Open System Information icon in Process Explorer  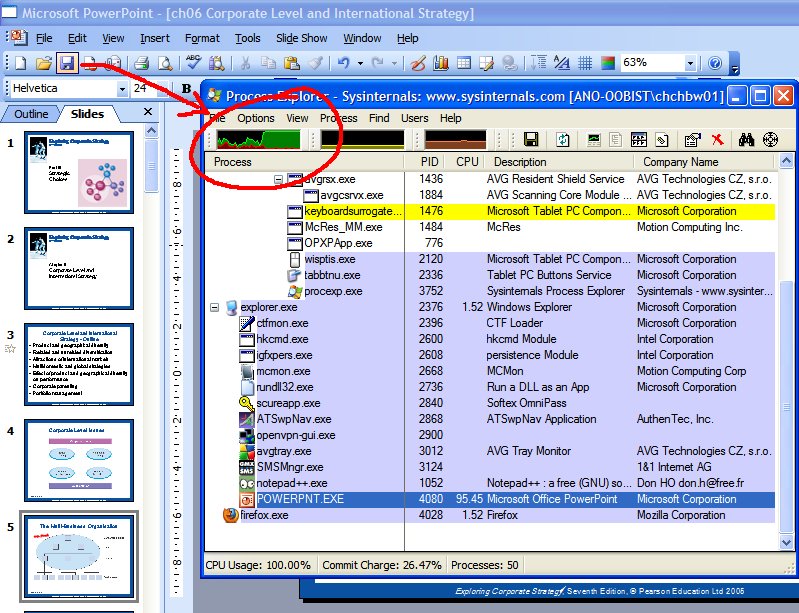[594, 139]
